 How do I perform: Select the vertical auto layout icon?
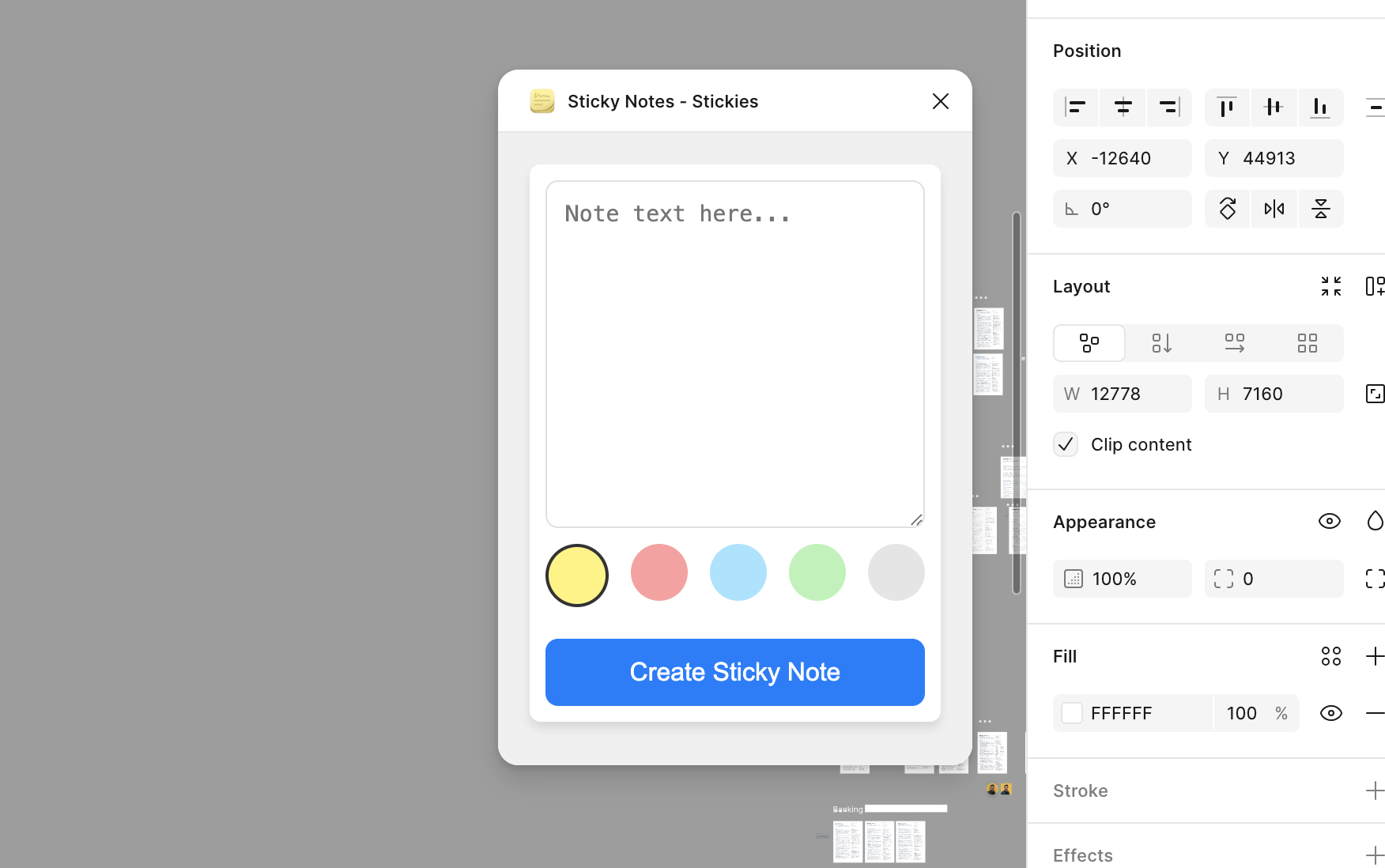tap(1161, 343)
